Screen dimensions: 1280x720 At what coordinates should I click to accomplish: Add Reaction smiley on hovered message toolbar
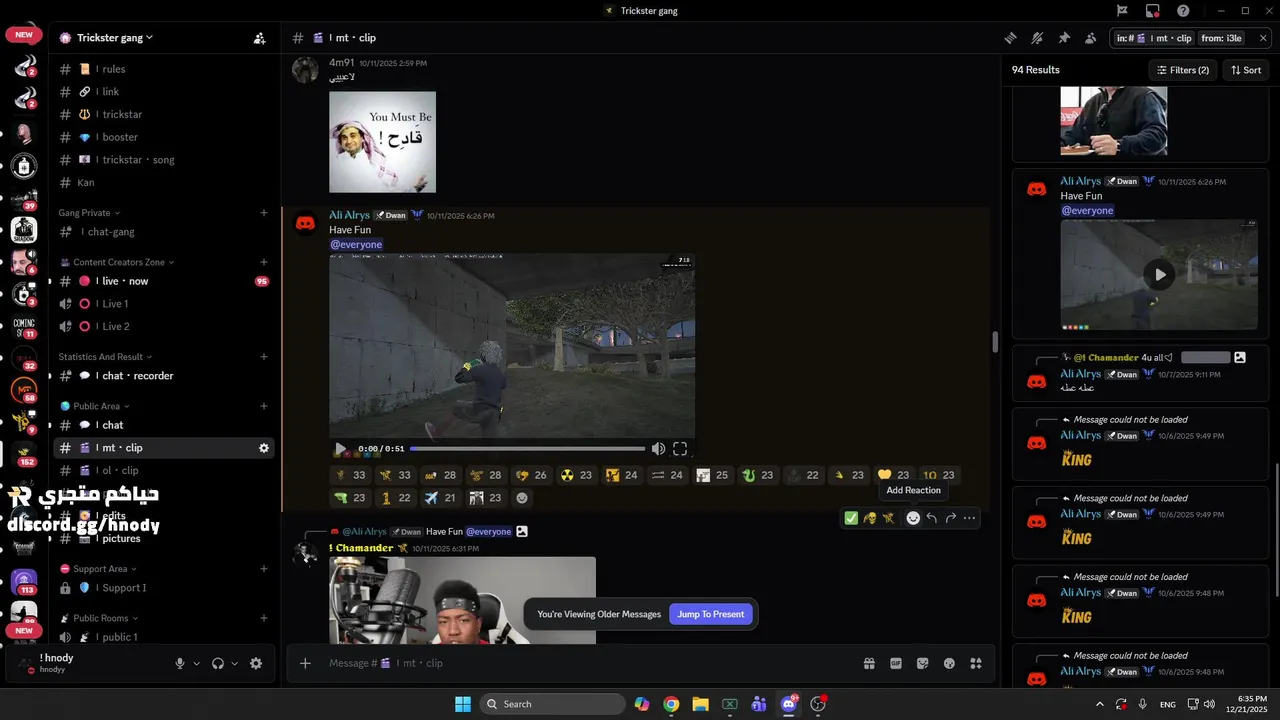coord(913,518)
